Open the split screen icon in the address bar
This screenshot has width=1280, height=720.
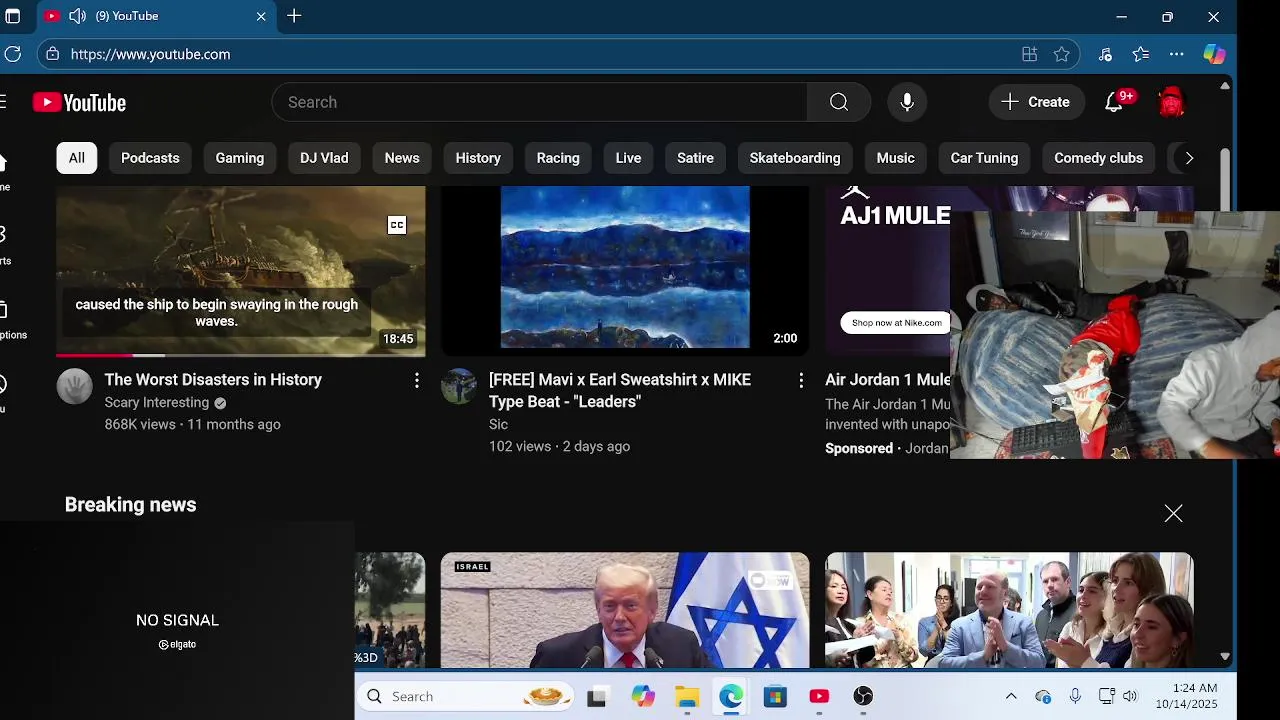click(1029, 54)
